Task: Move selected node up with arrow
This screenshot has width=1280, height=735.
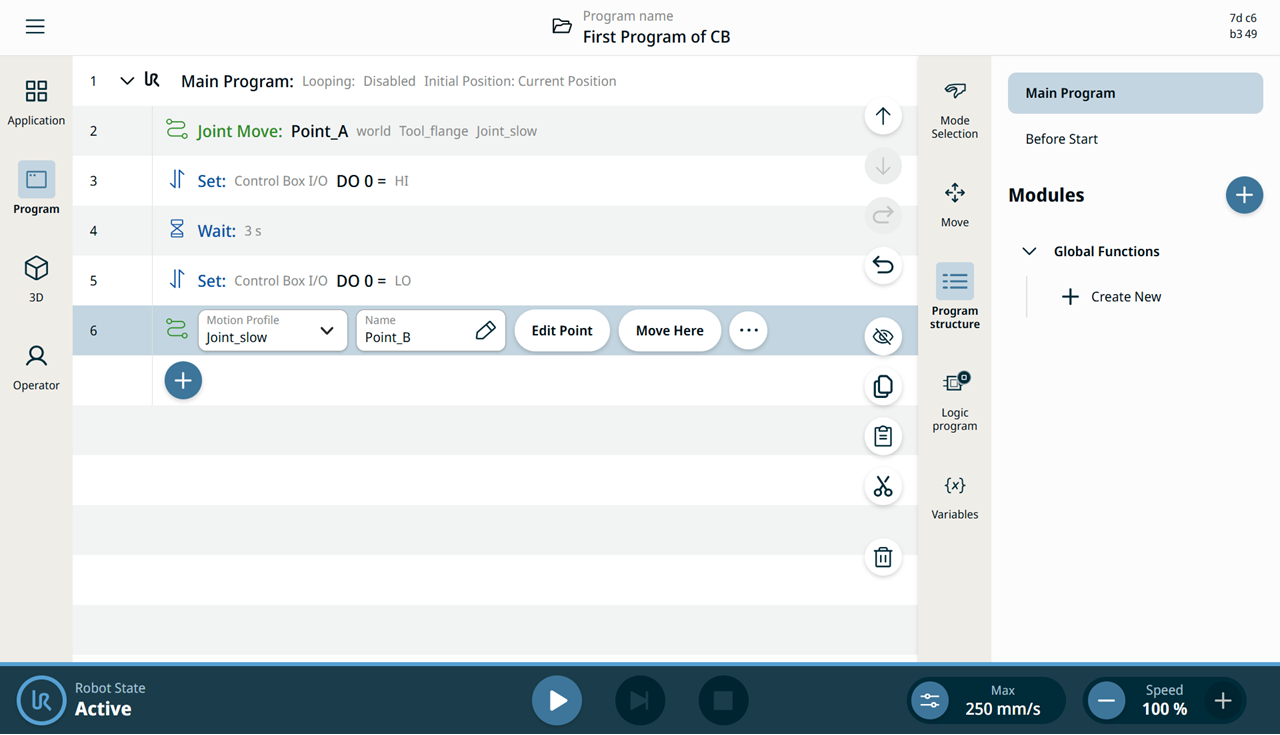Action: (x=883, y=116)
